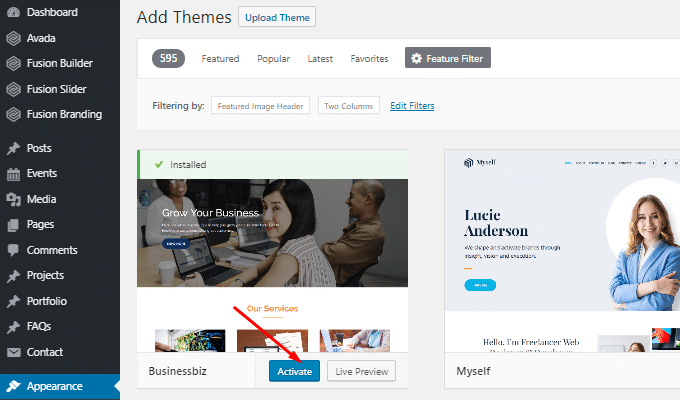Switch to the Popular tab
The width and height of the screenshot is (680, 400).
[x=274, y=59]
